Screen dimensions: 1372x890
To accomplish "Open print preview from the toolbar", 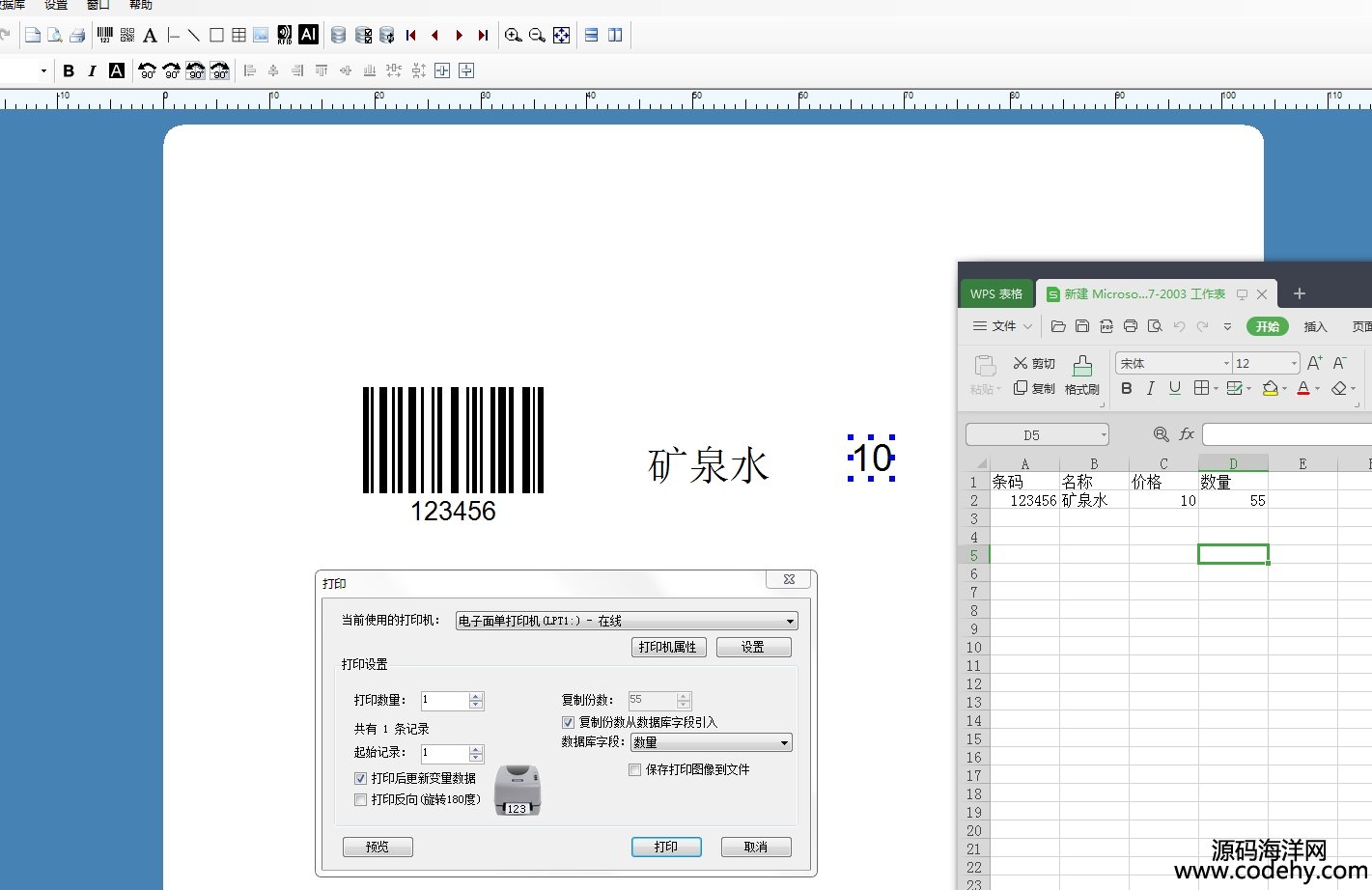I will pyautogui.click(x=55, y=35).
